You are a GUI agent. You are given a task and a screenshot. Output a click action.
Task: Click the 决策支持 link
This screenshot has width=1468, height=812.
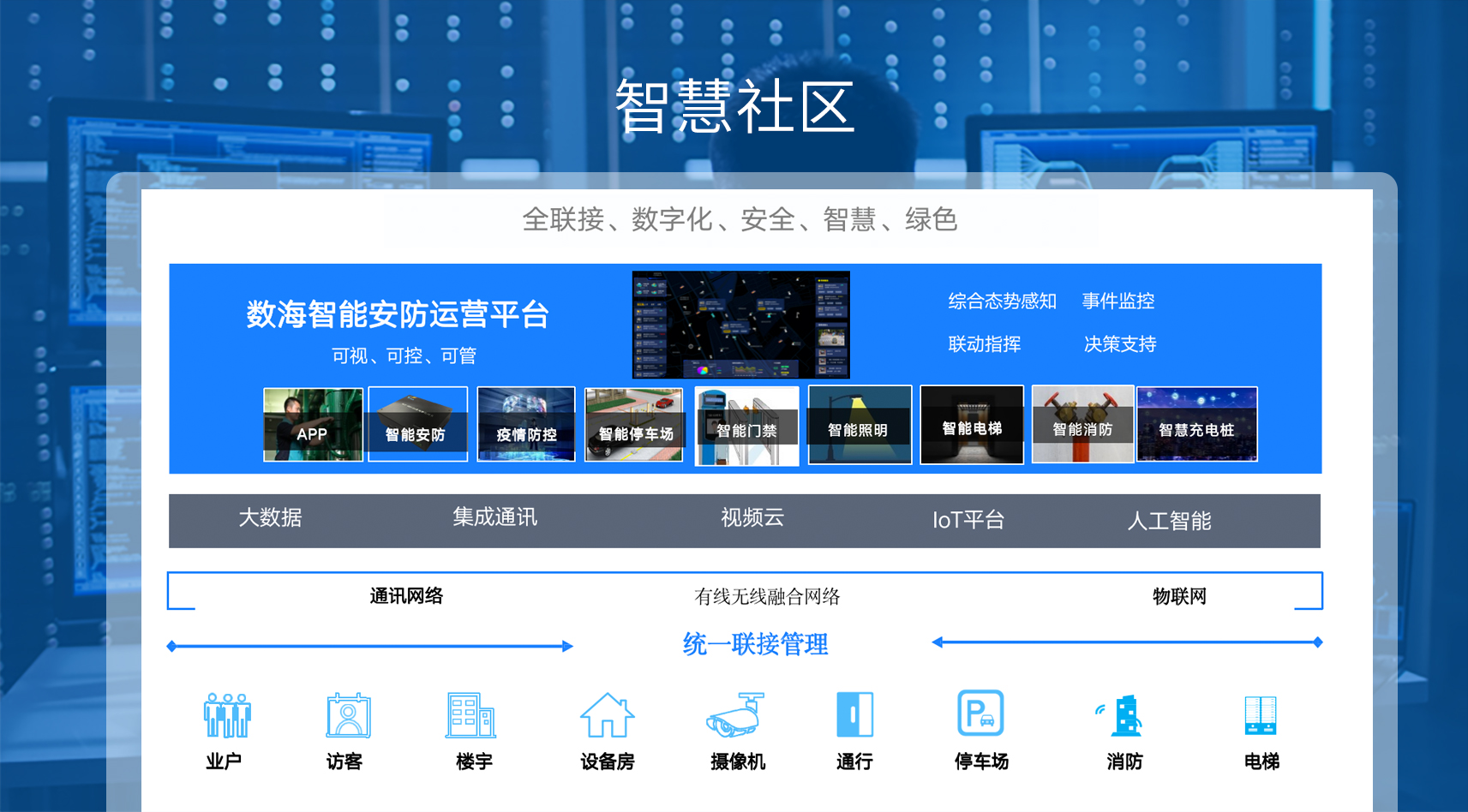1119,344
